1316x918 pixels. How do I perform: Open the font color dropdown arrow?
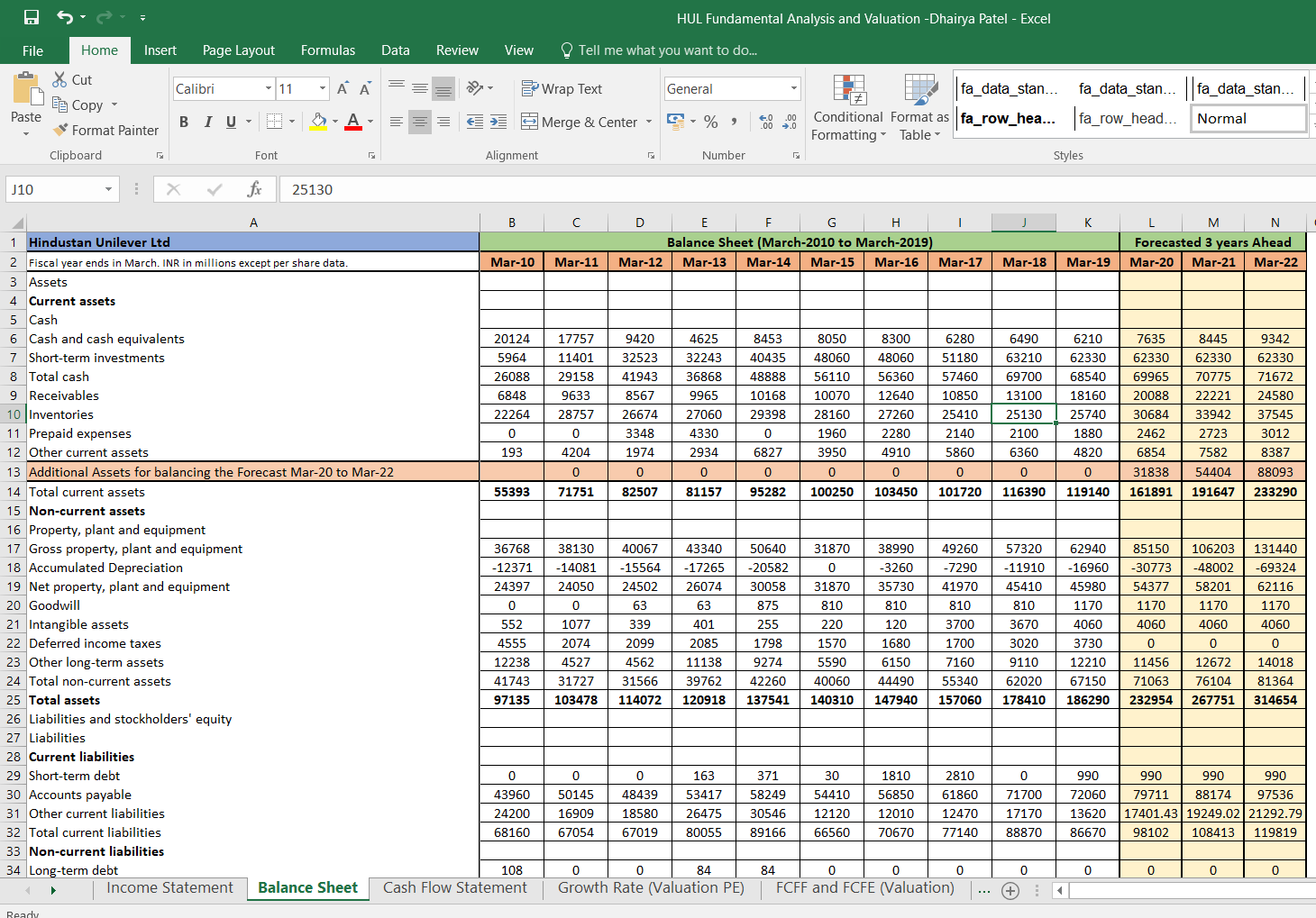click(x=370, y=122)
